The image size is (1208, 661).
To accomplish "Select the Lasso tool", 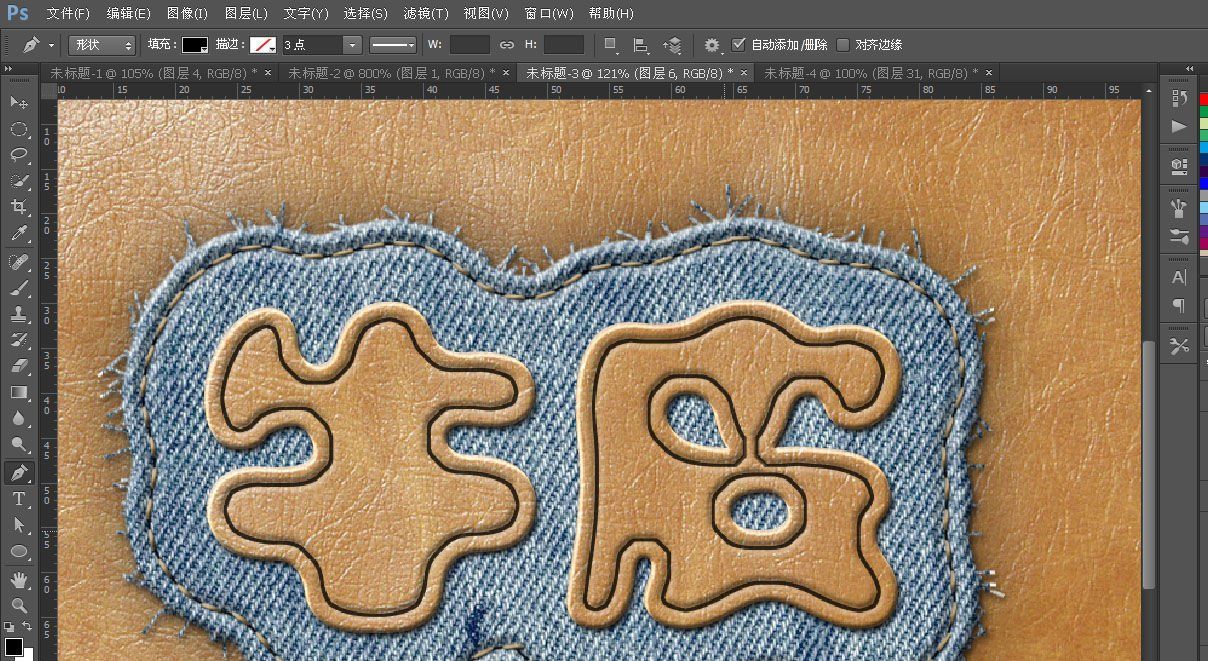I will click(19, 155).
